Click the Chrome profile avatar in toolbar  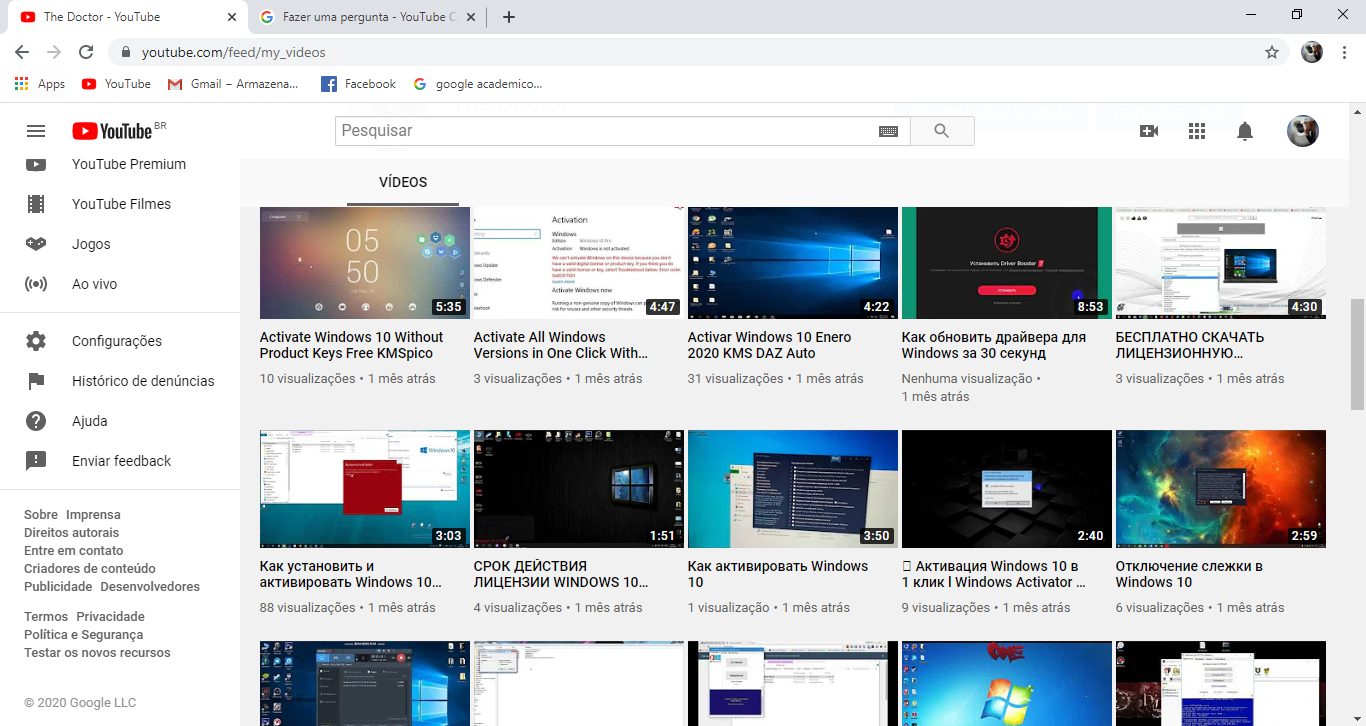point(1312,52)
